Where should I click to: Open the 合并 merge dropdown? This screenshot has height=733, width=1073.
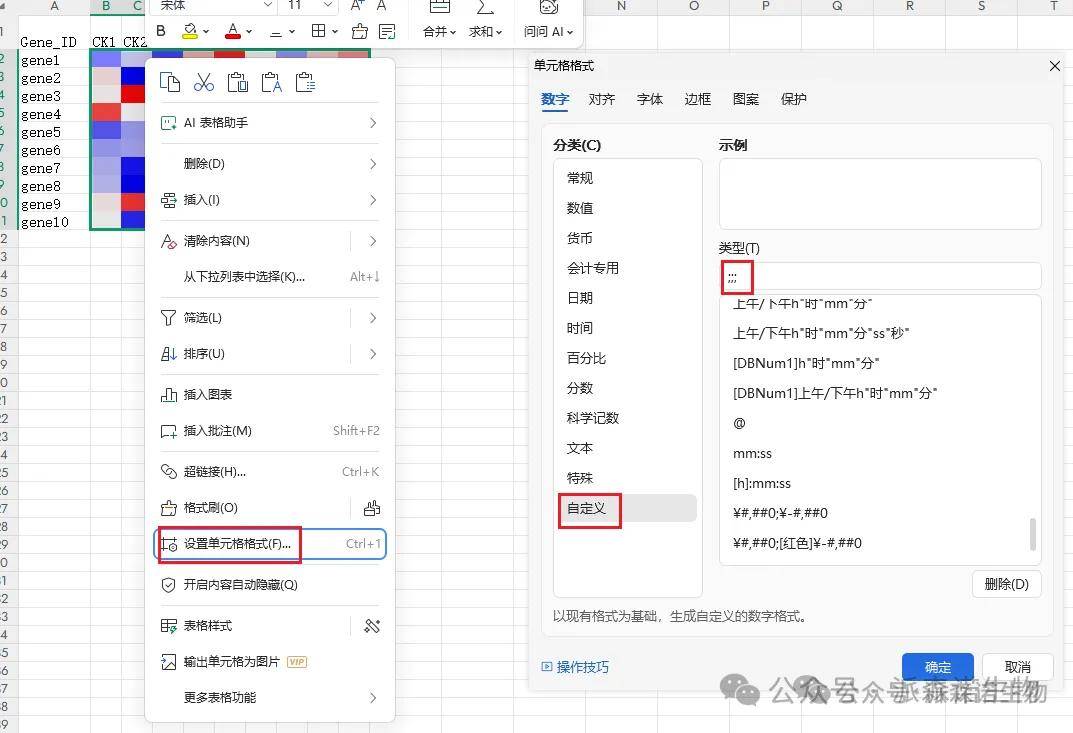pos(439,32)
